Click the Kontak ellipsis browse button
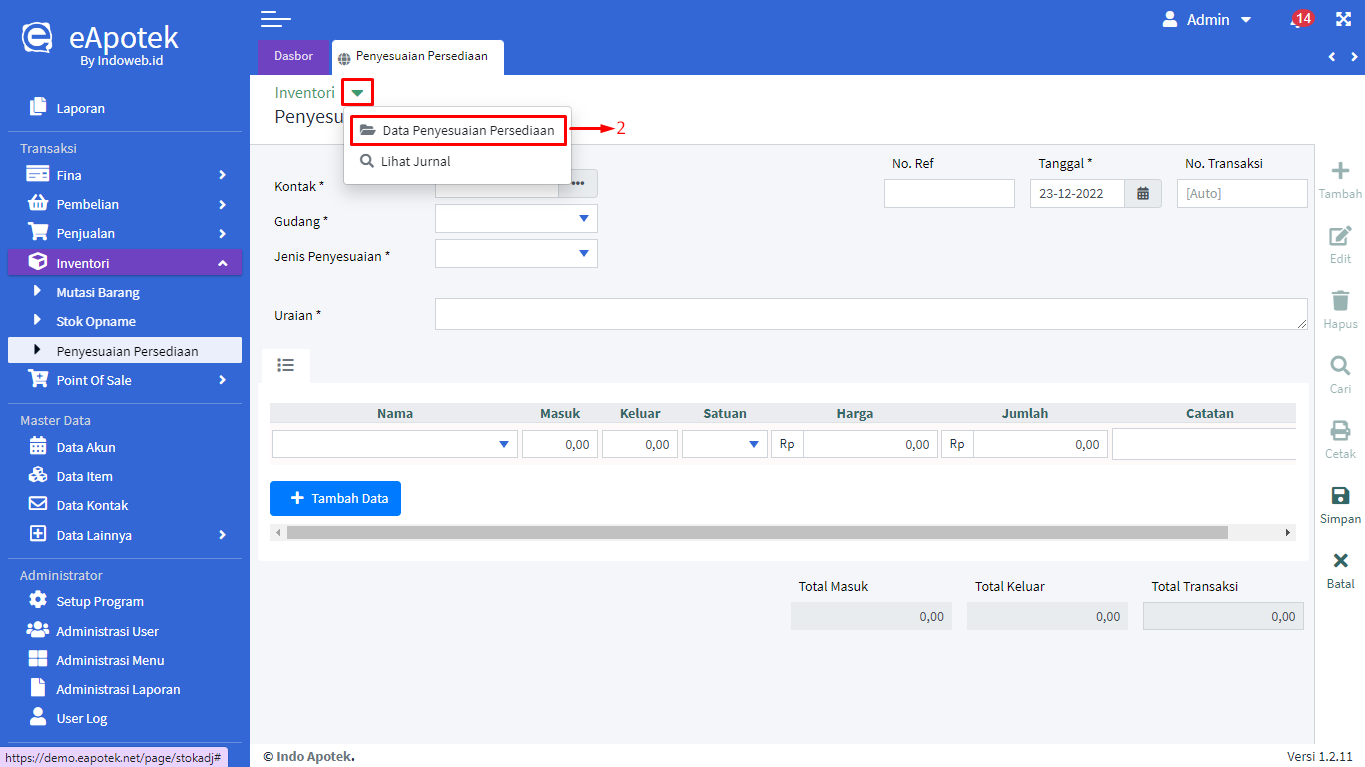This screenshot has width=1365, height=767. click(578, 183)
